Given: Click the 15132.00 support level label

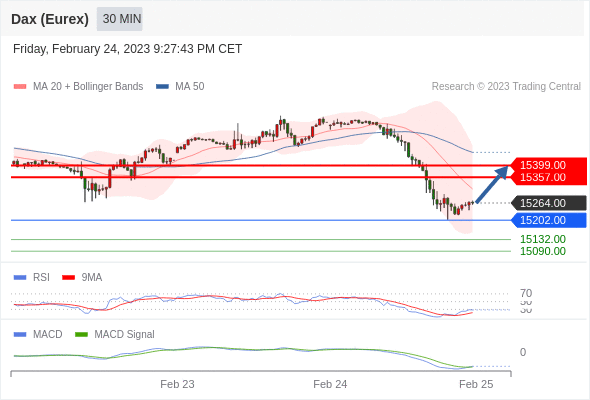Looking at the screenshot, I should (543, 239).
